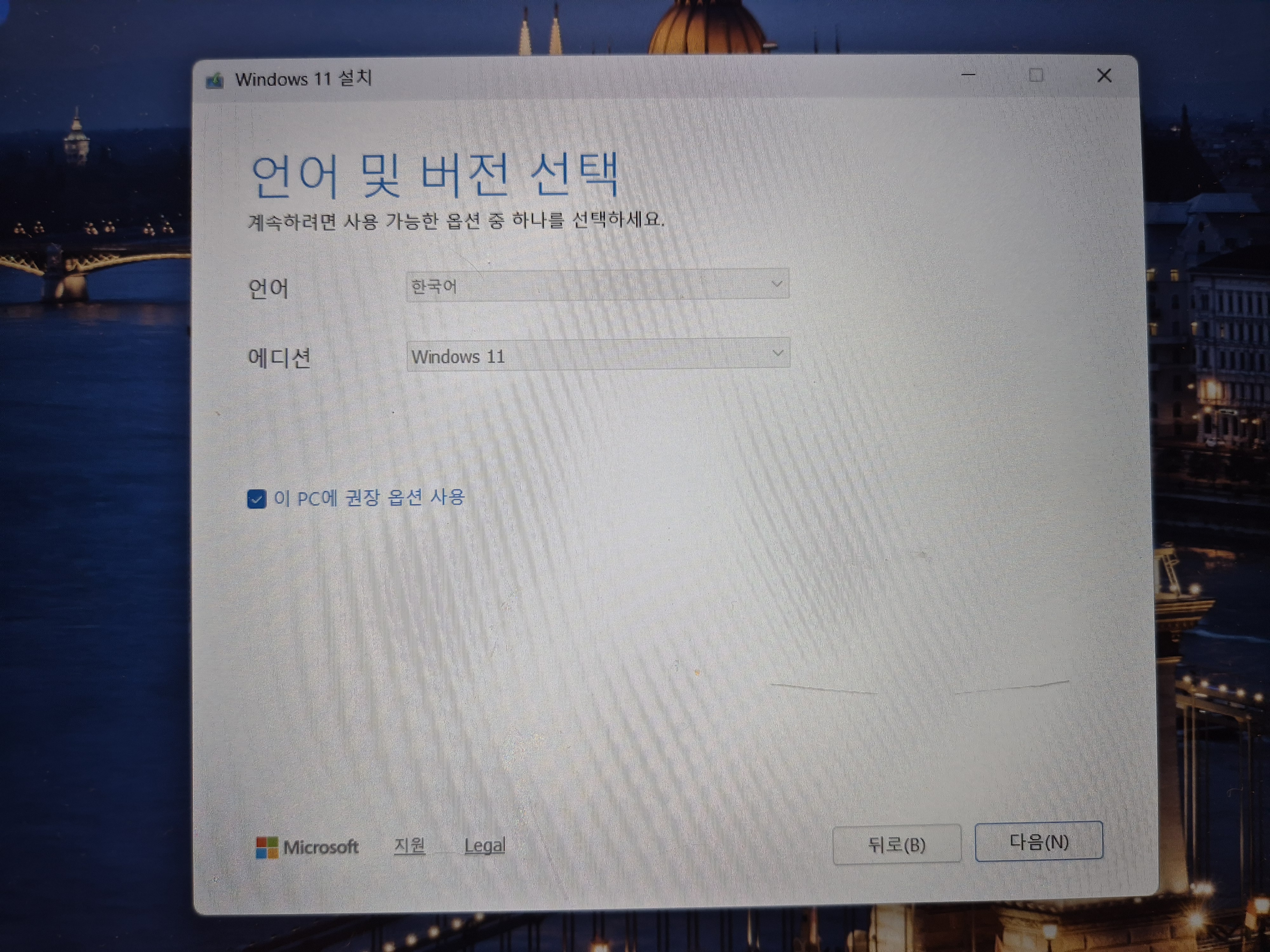1270x952 pixels.
Task: Click the grayed-out maximize button
Action: pyautogui.click(x=1036, y=75)
